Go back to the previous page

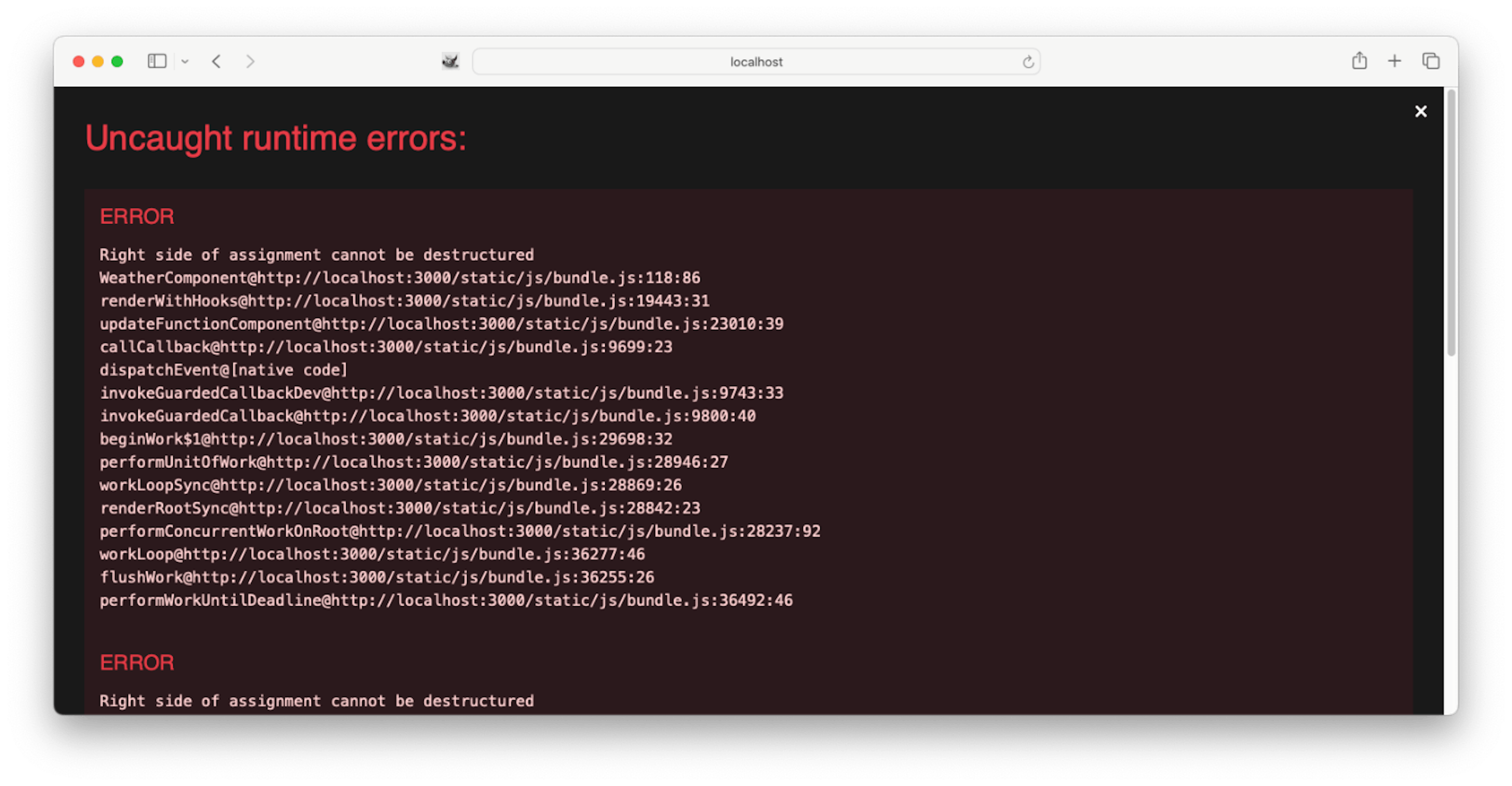pos(217,61)
